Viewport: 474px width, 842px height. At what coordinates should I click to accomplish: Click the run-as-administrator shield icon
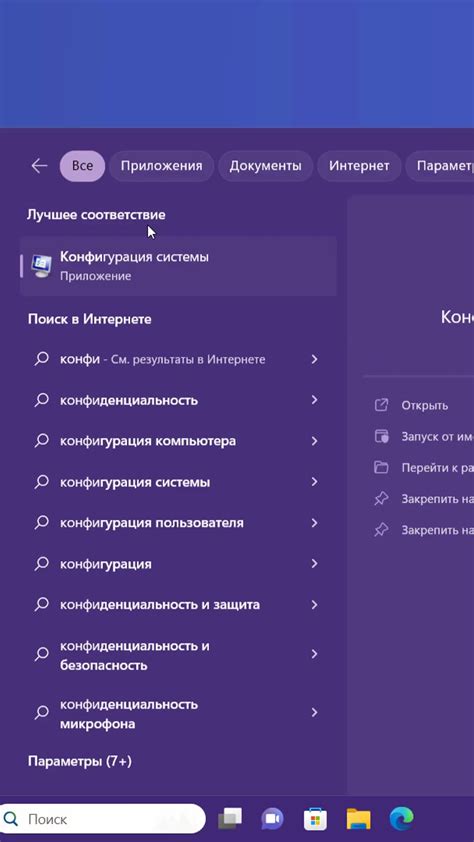381,436
